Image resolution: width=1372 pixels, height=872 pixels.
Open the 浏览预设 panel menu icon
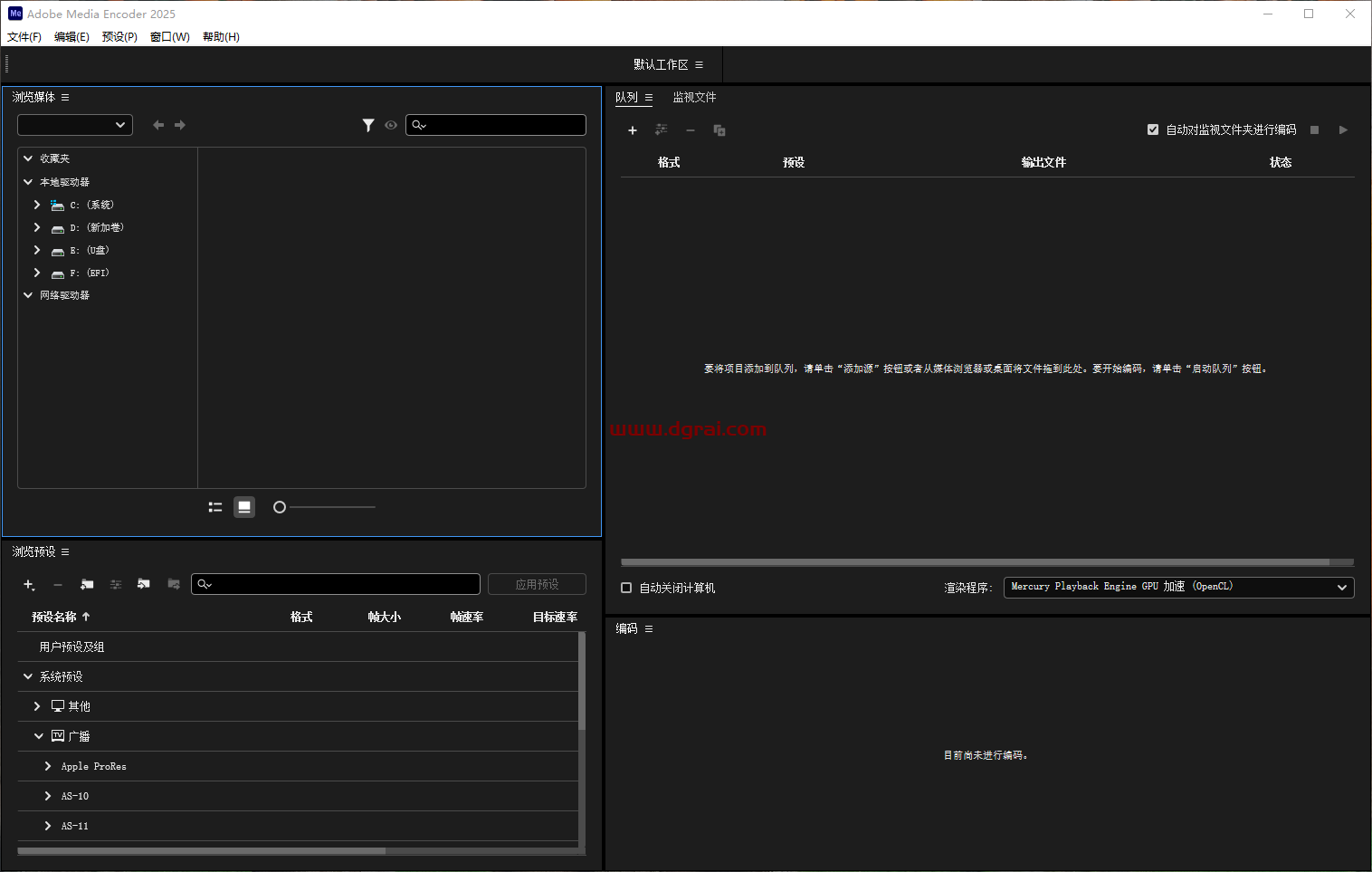click(65, 551)
